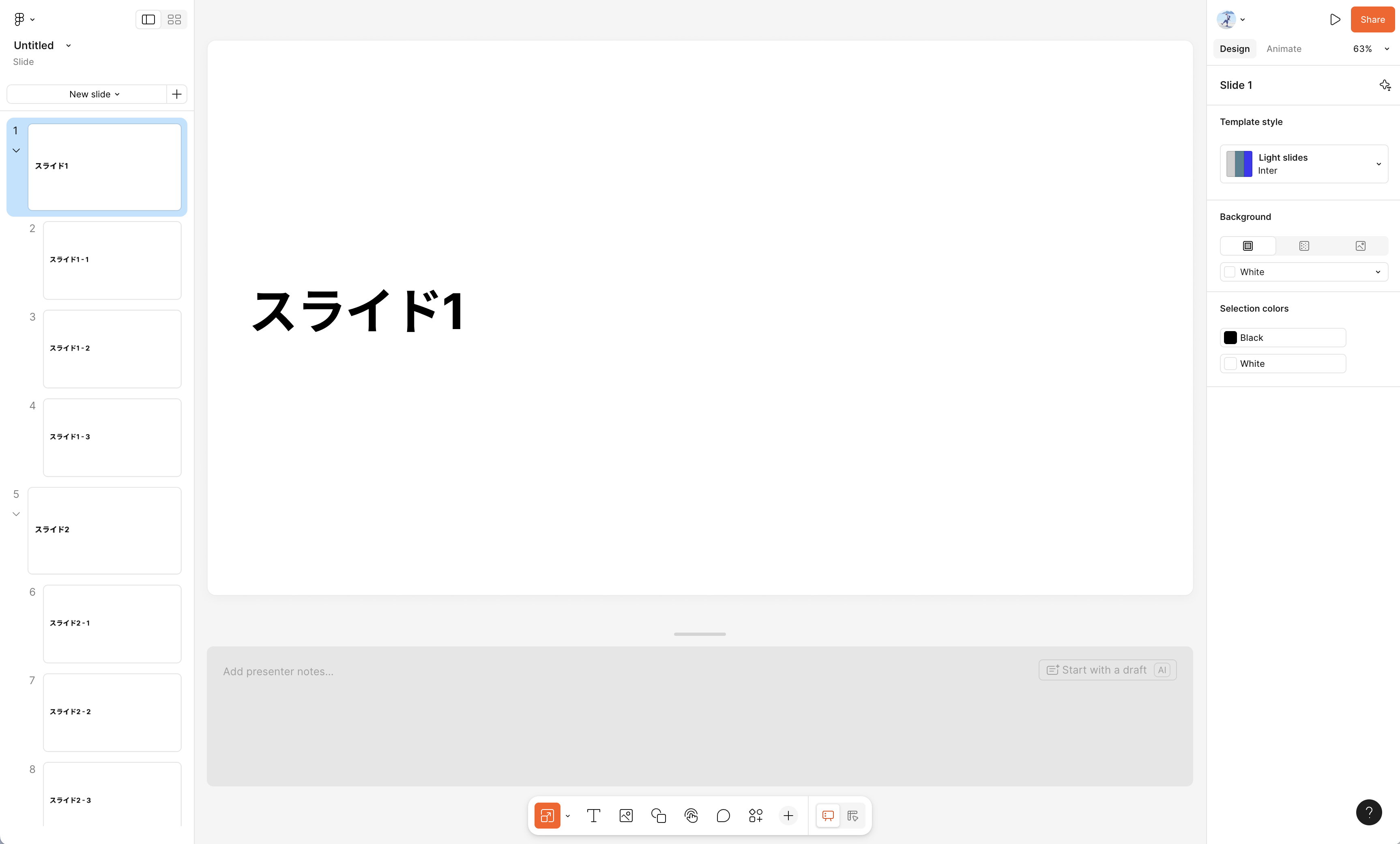Insert an interactive button element
Viewport: 1400px width, 844px height.
click(x=691, y=815)
